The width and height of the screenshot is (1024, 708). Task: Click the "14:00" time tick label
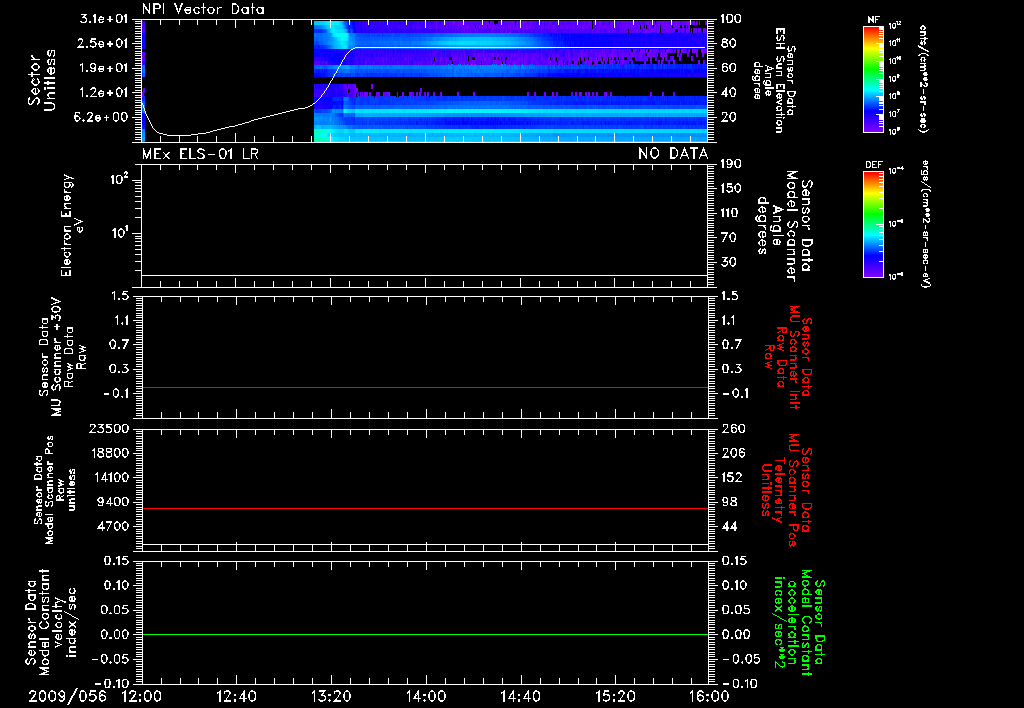tap(426, 696)
